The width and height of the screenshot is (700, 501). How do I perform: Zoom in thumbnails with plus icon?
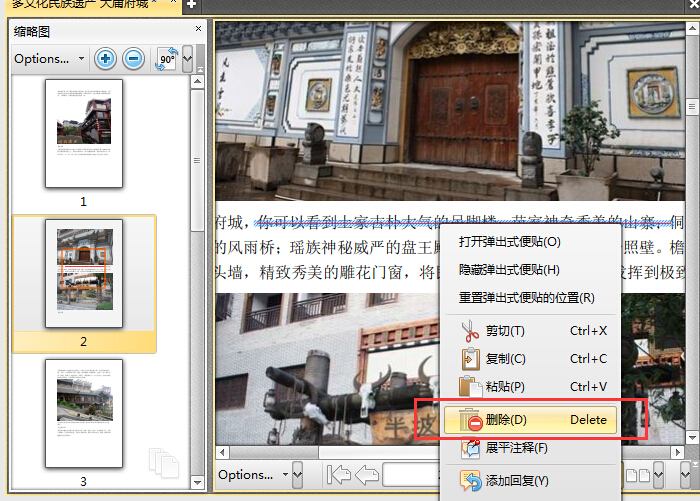point(105,58)
